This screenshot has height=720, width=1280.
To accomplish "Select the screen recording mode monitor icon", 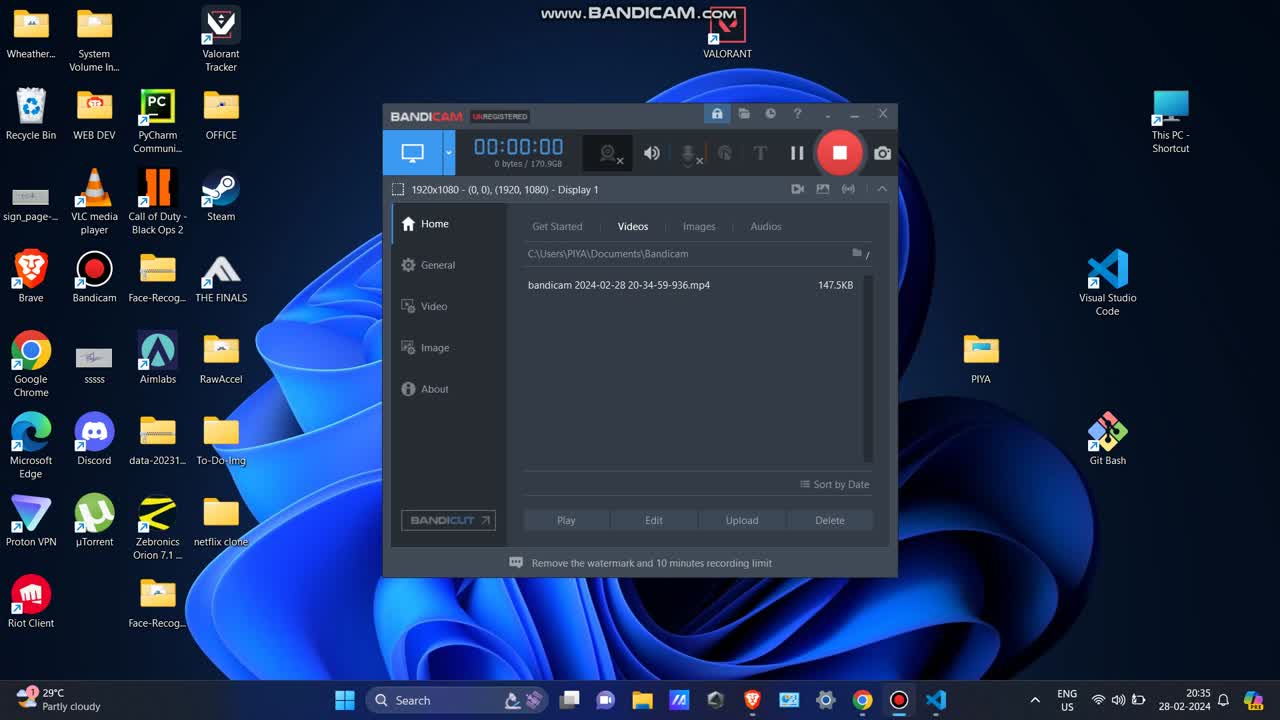I will point(413,153).
